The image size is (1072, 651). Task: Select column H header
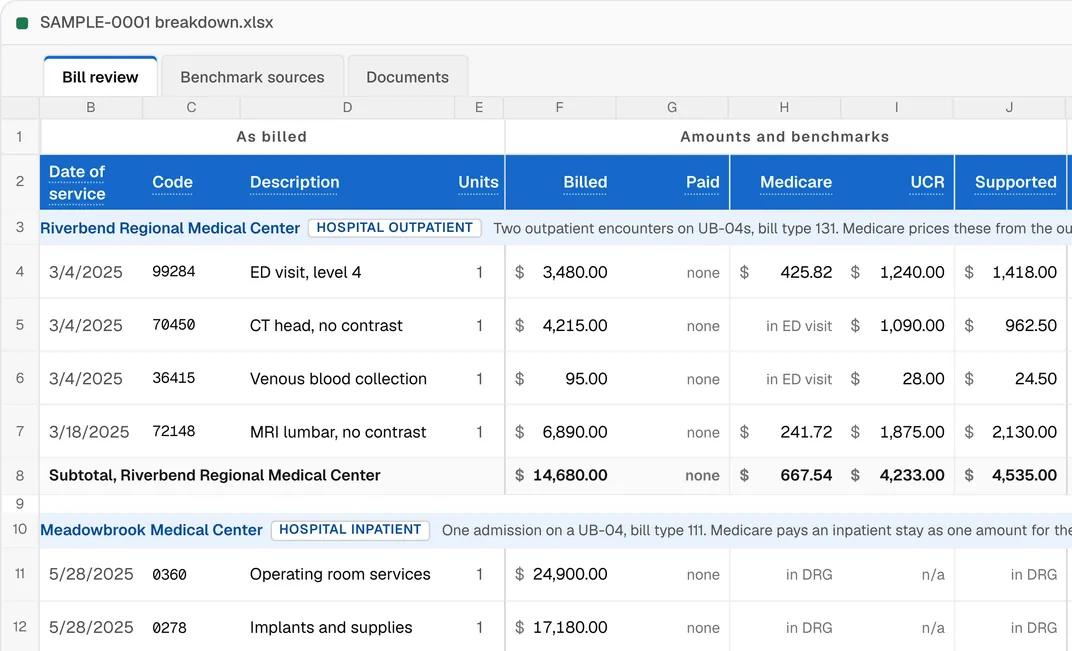point(784,107)
